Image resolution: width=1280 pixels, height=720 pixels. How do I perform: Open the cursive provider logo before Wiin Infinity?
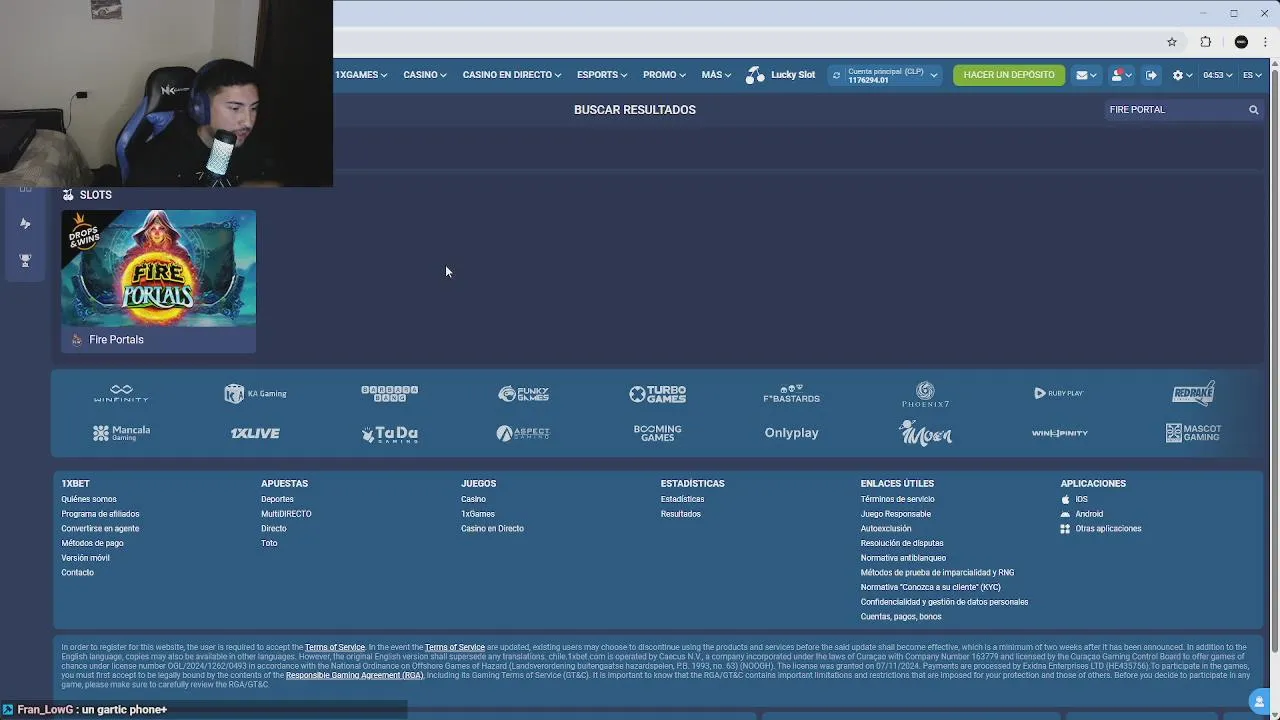click(x=925, y=433)
